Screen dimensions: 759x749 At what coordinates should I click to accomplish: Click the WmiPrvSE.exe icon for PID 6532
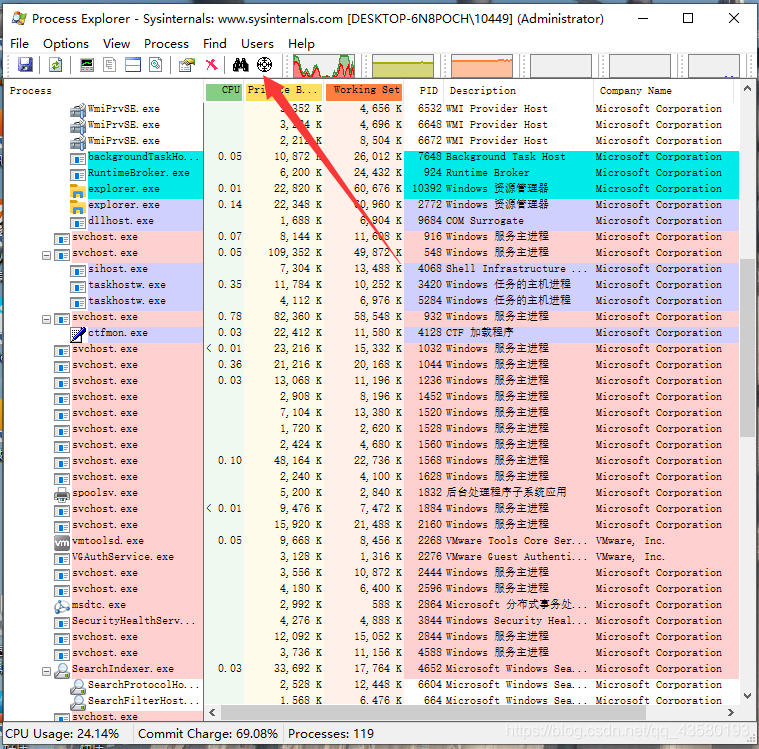pos(77,110)
